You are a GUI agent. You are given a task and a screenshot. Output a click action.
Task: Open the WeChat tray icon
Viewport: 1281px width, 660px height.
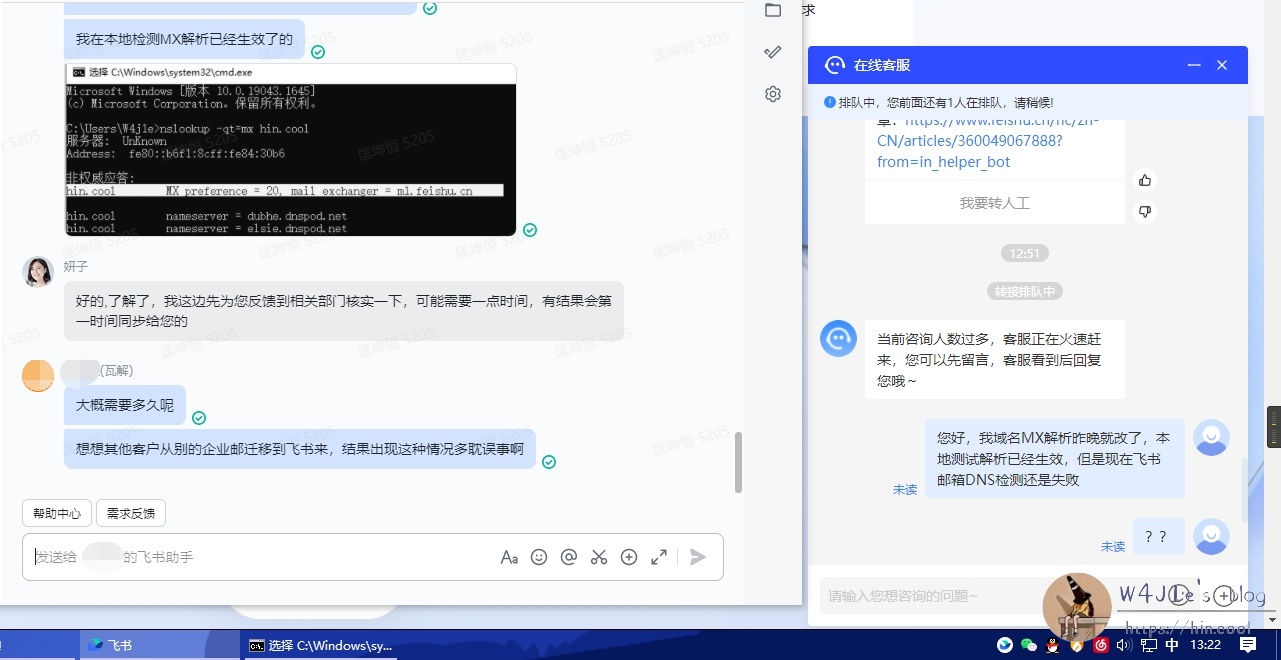[1028, 646]
